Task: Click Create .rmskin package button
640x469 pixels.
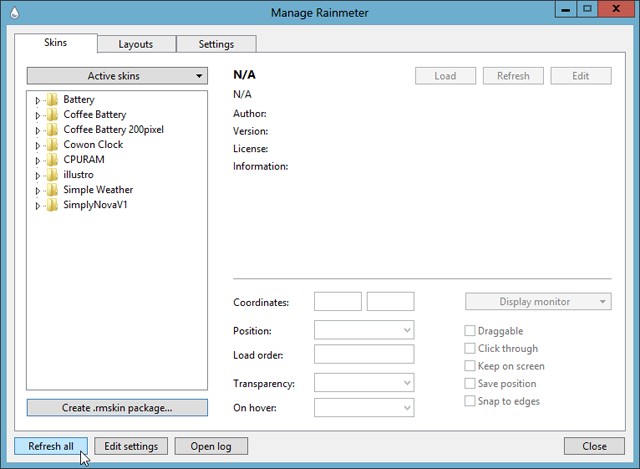Action: [117, 407]
